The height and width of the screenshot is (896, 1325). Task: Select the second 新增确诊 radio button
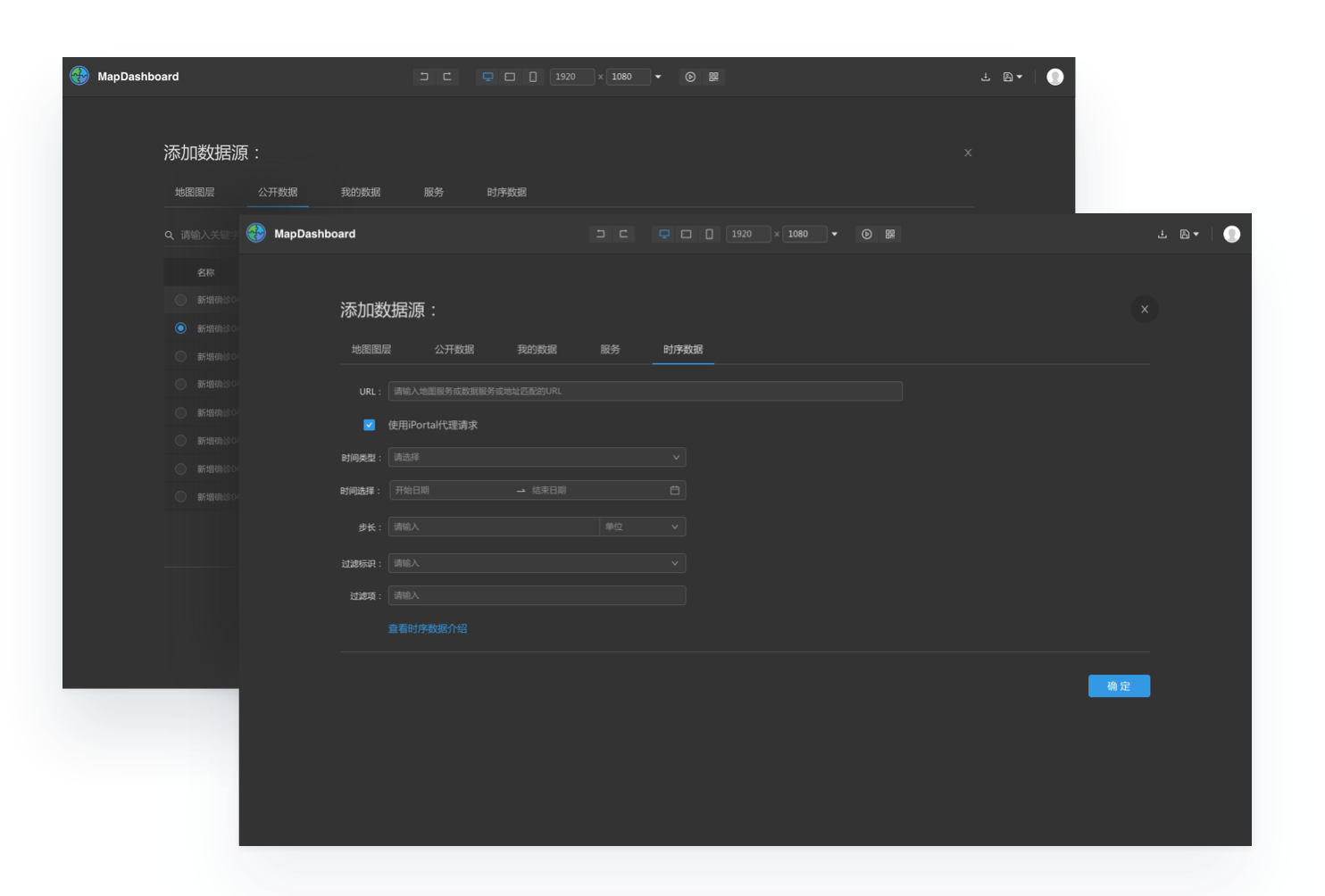click(180, 328)
